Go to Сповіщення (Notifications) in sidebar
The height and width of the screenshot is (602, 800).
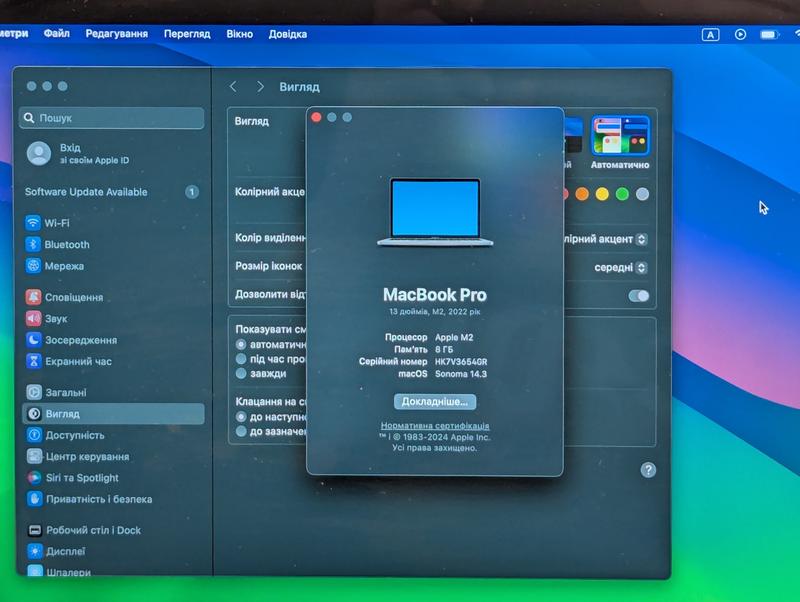73,298
